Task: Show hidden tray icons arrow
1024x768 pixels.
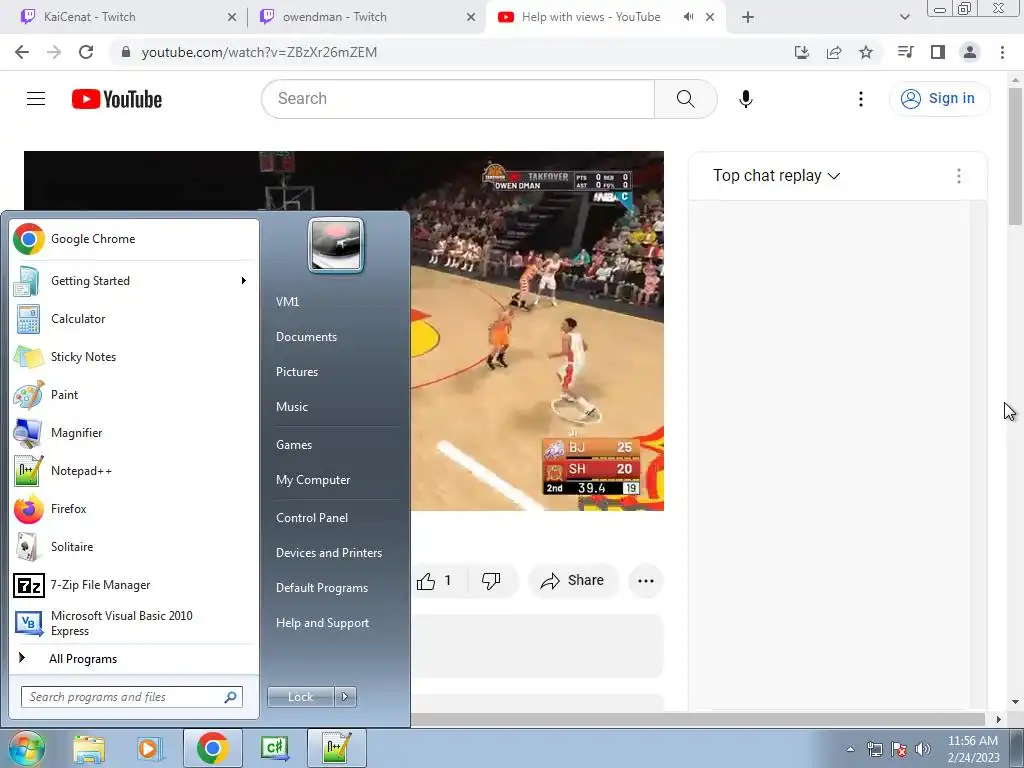Action: point(850,749)
